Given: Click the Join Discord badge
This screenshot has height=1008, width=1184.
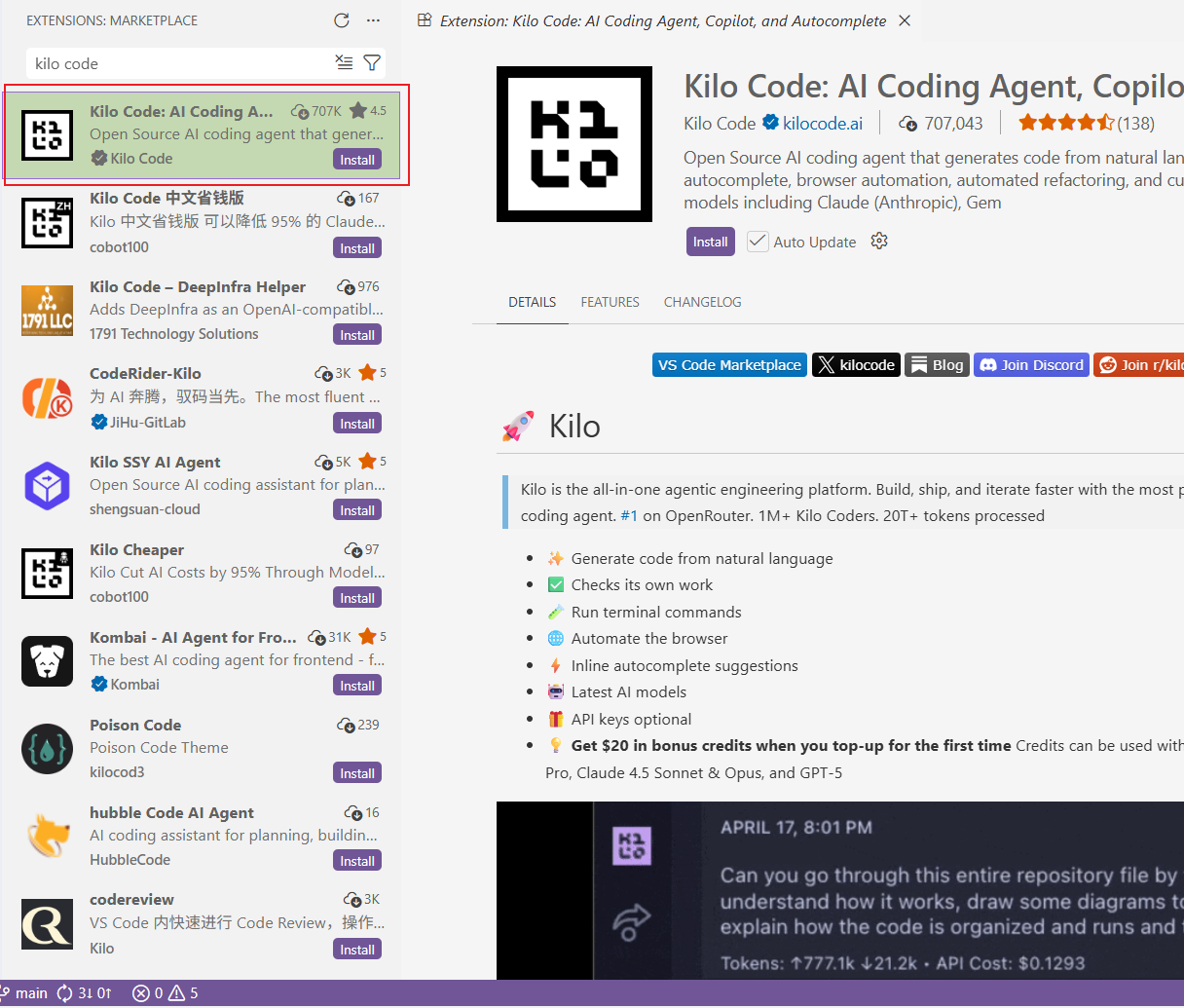Looking at the screenshot, I should (x=1031, y=364).
